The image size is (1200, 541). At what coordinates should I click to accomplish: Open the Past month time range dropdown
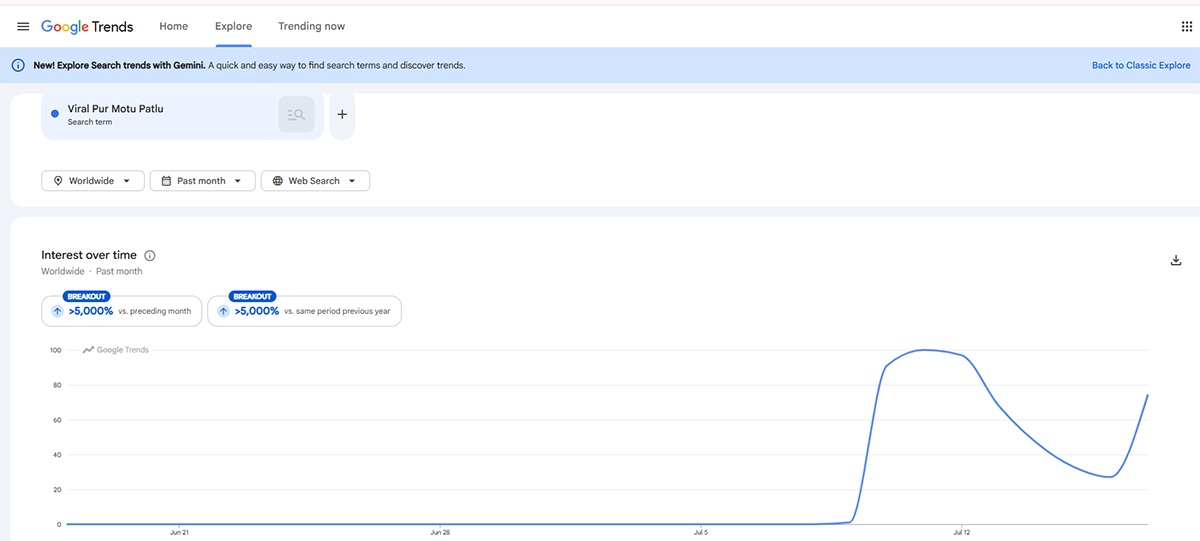pos(202,181)
